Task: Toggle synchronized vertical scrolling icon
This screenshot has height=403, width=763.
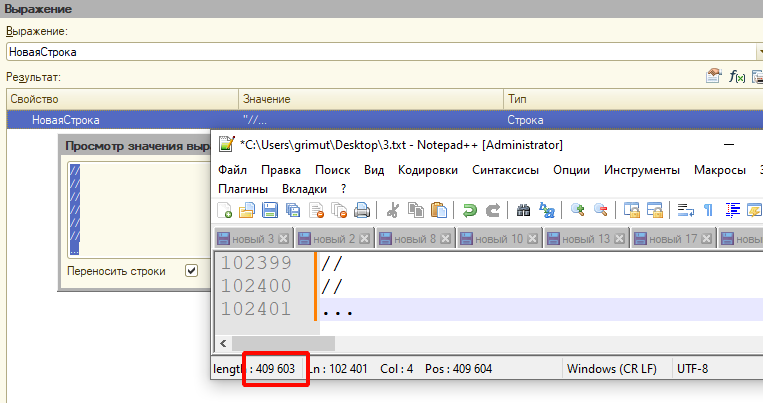Action: point(632,210)
